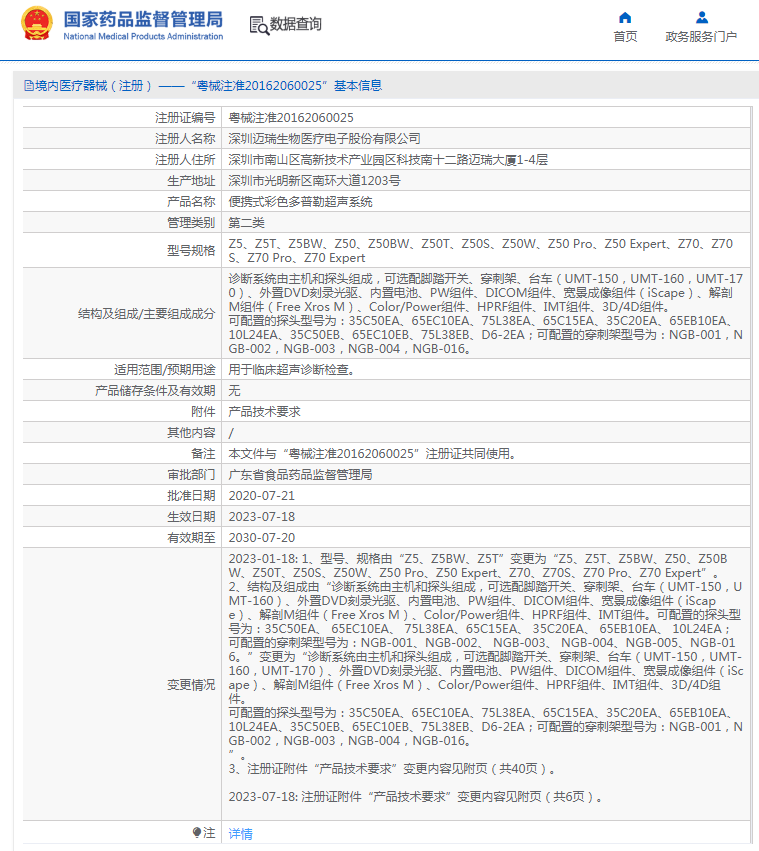The width and height of the screenshot is (759, 851).
Task: Select registration number 粤械注准20162060025 value
Action: (291, 118)
